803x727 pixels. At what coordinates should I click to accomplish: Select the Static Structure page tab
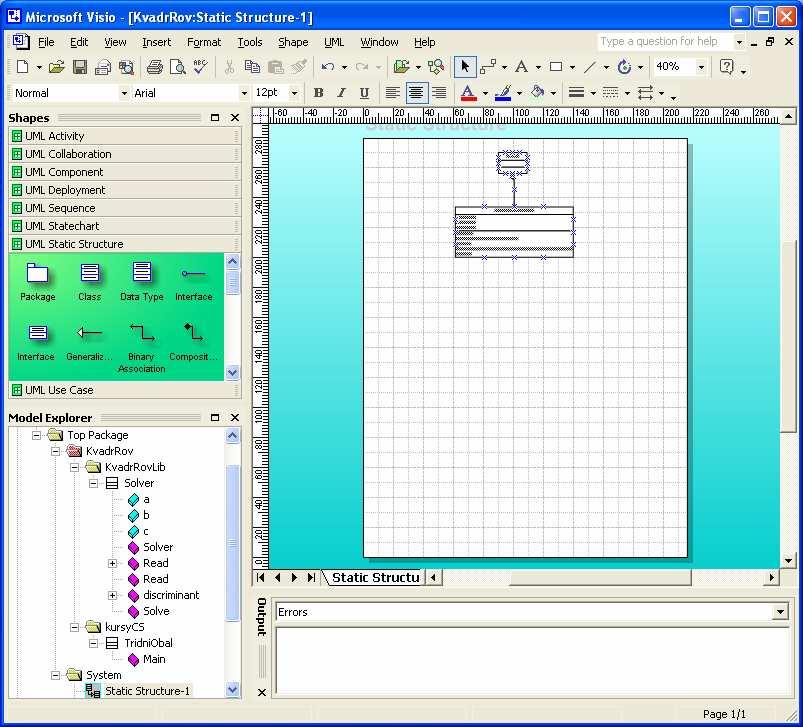[x=375, y=578]
